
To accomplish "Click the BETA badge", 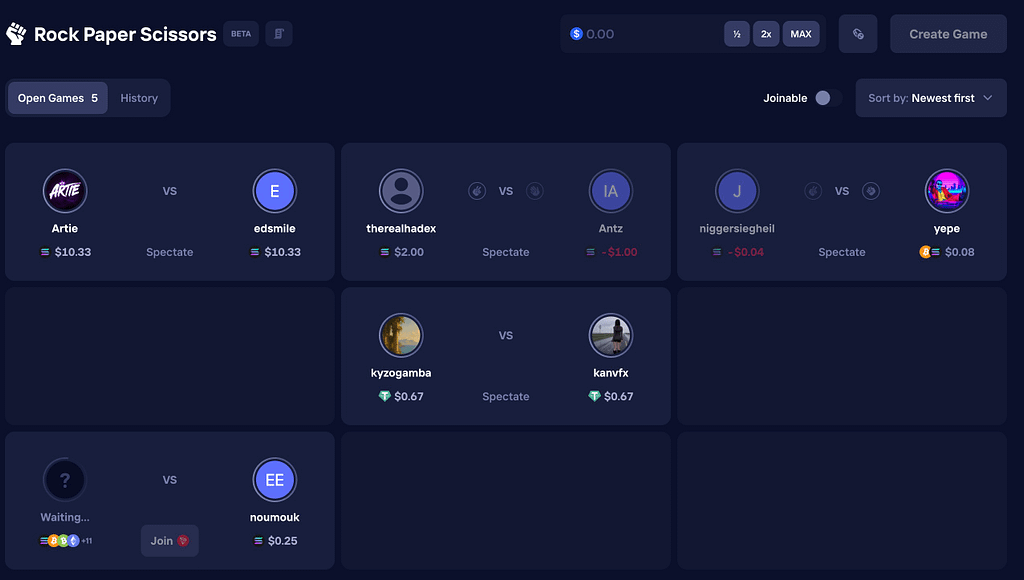I will pyautogui.click(x=241, y=34).
